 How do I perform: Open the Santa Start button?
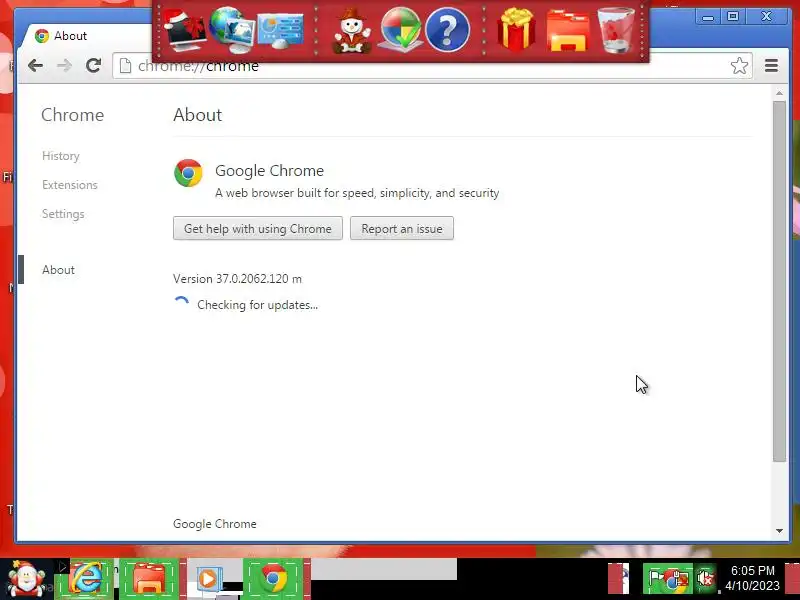26,578
